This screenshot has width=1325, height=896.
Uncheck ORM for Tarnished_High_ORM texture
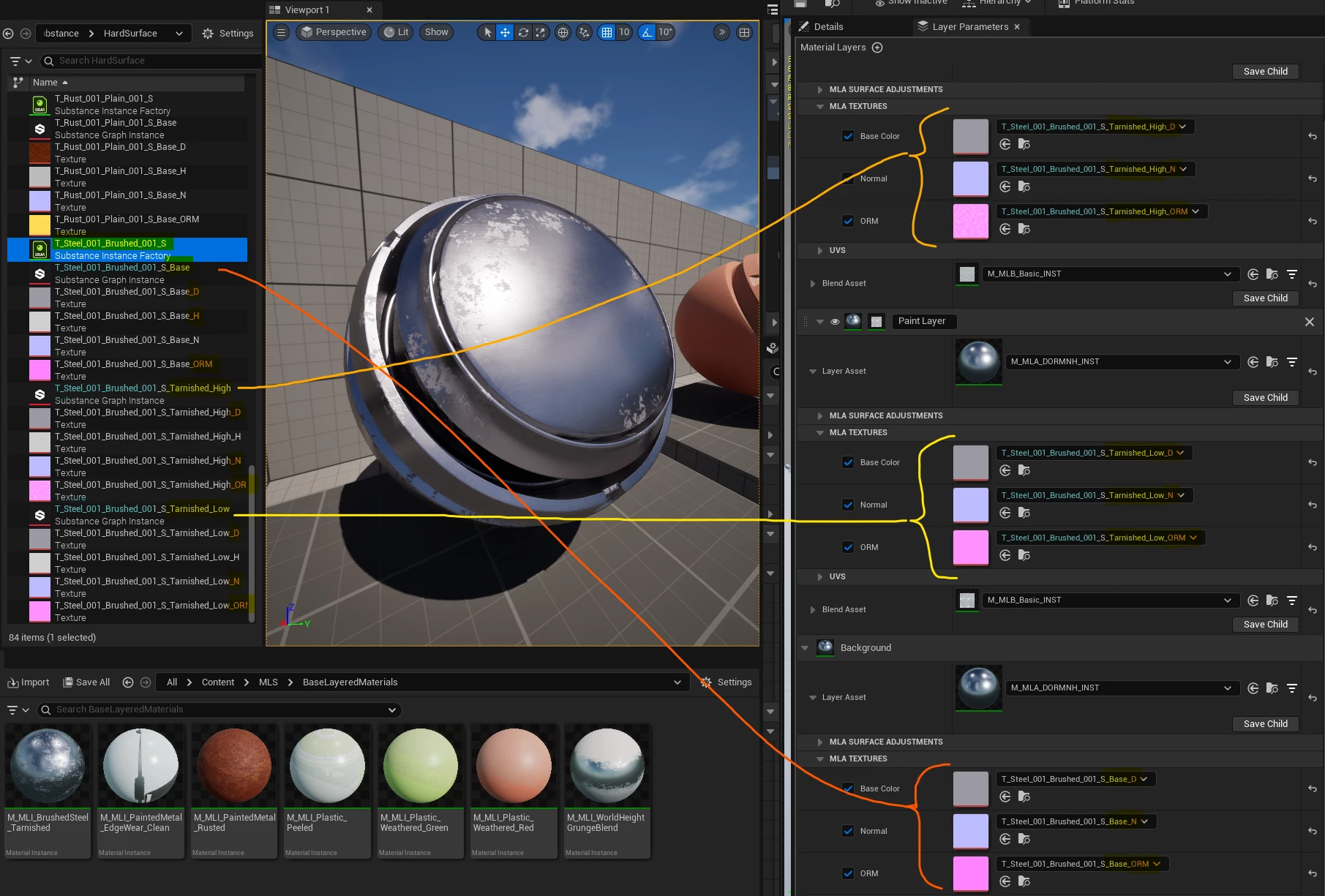848,221
